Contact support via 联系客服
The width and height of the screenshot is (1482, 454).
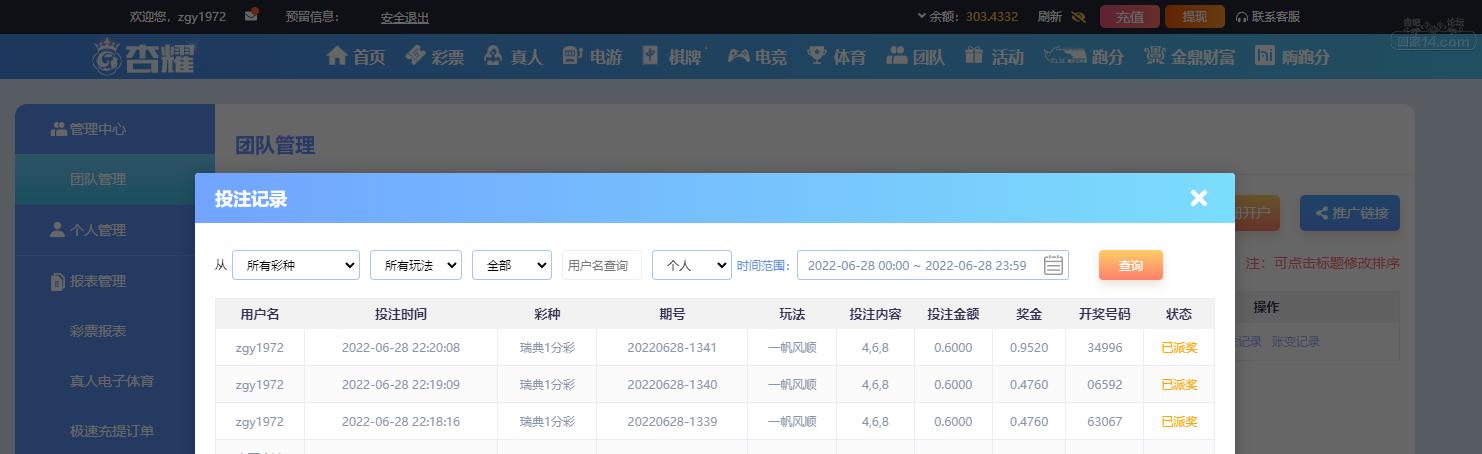(x=1267, y=17)
